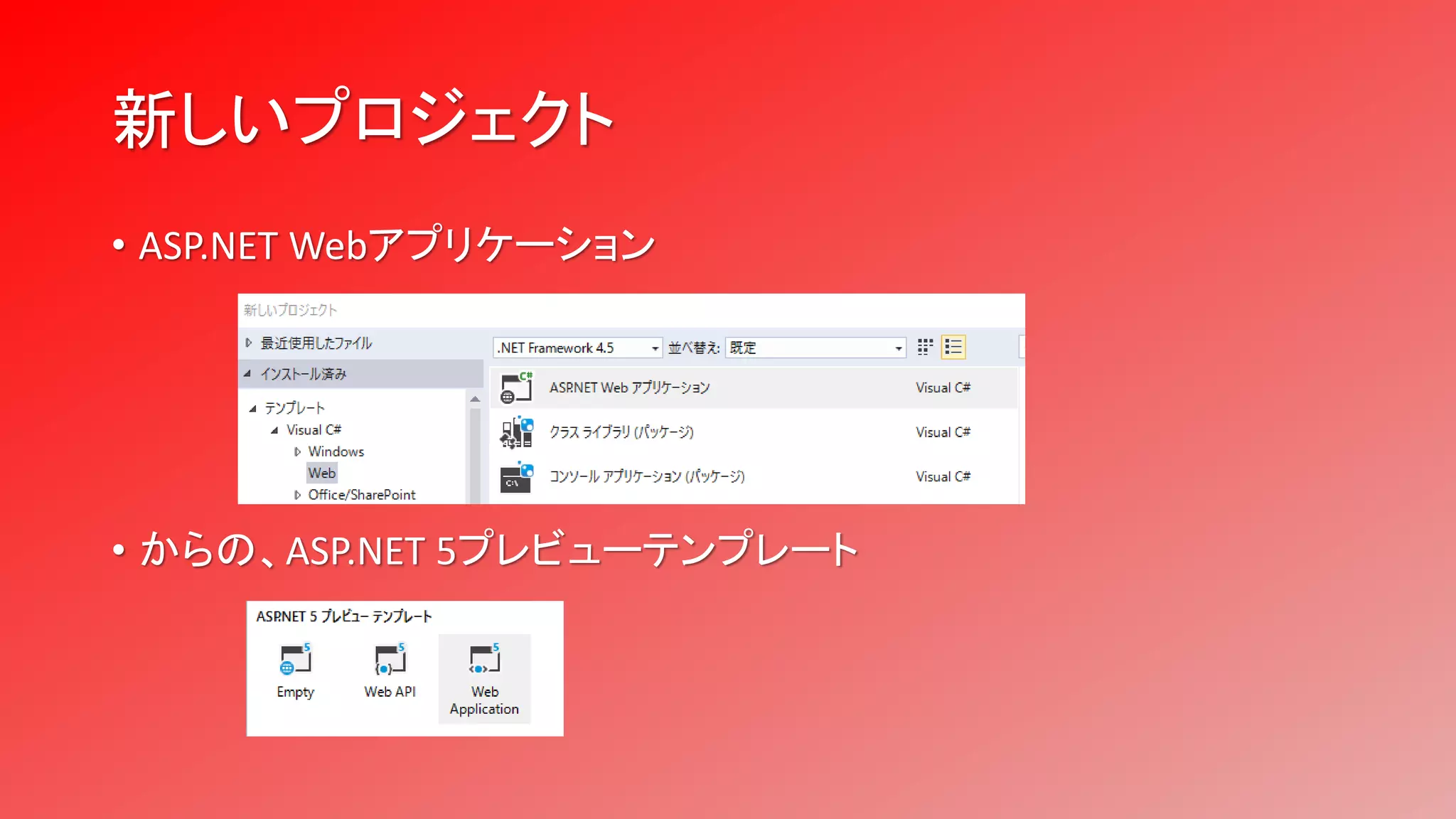Screen dimensions: 1456x819
Task: Select the Office/SharePoint tree item label
Action: pos(362,495)
